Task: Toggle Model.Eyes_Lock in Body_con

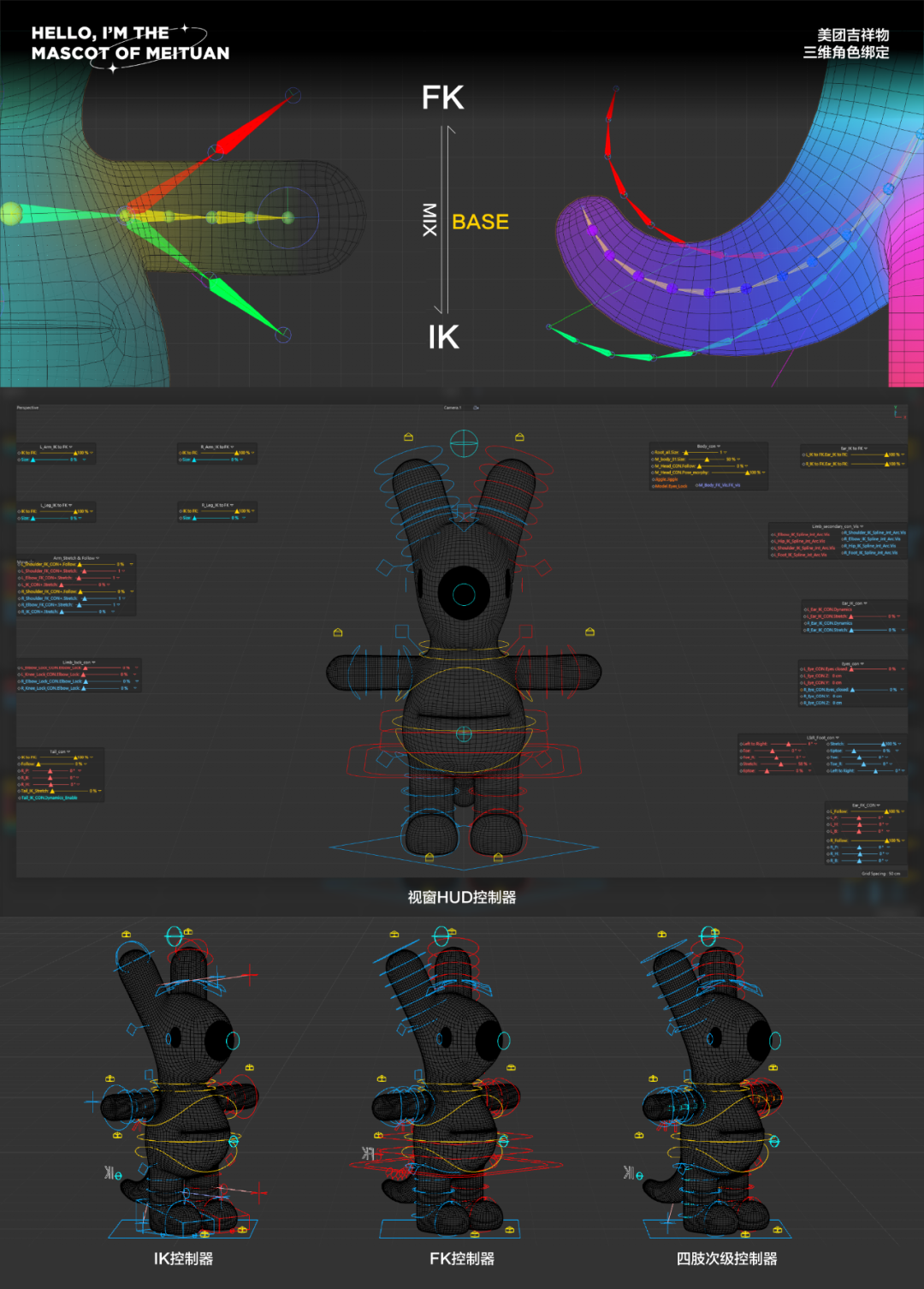Action: pyautogui.click(x=670, y=486)
